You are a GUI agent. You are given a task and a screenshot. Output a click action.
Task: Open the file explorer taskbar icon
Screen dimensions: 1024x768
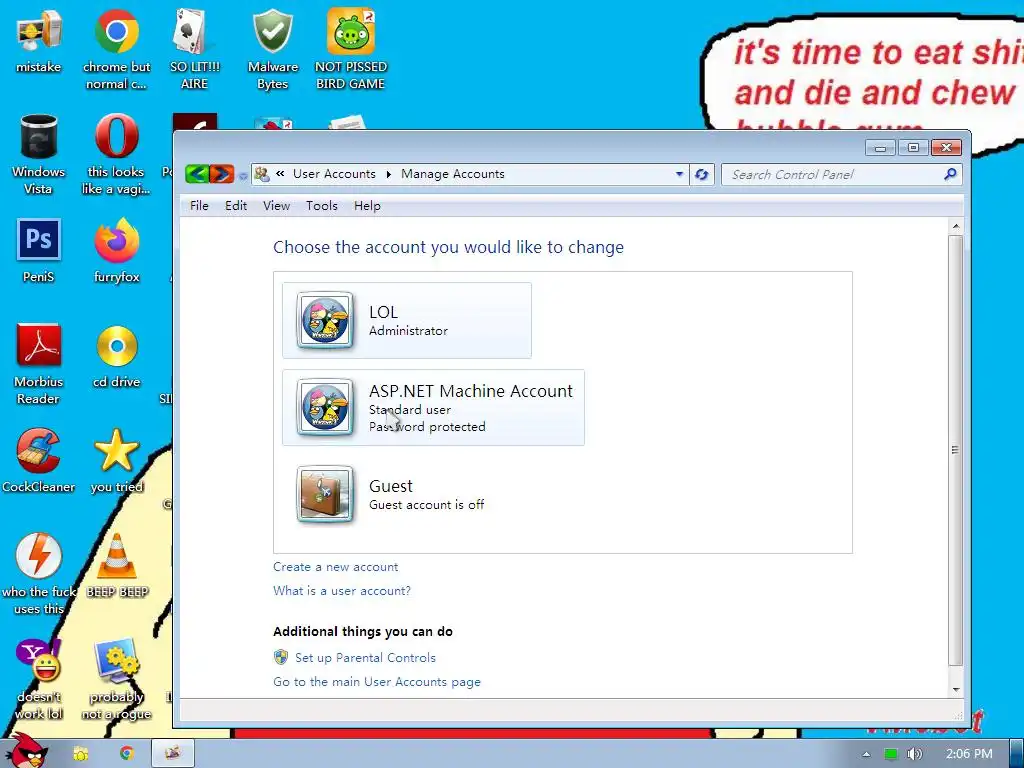click(x=80, y=754)
